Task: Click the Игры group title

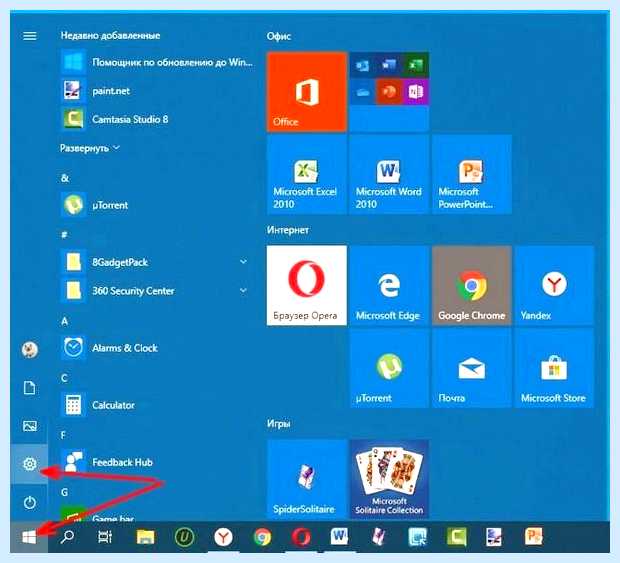Action: tap(278, 423)
